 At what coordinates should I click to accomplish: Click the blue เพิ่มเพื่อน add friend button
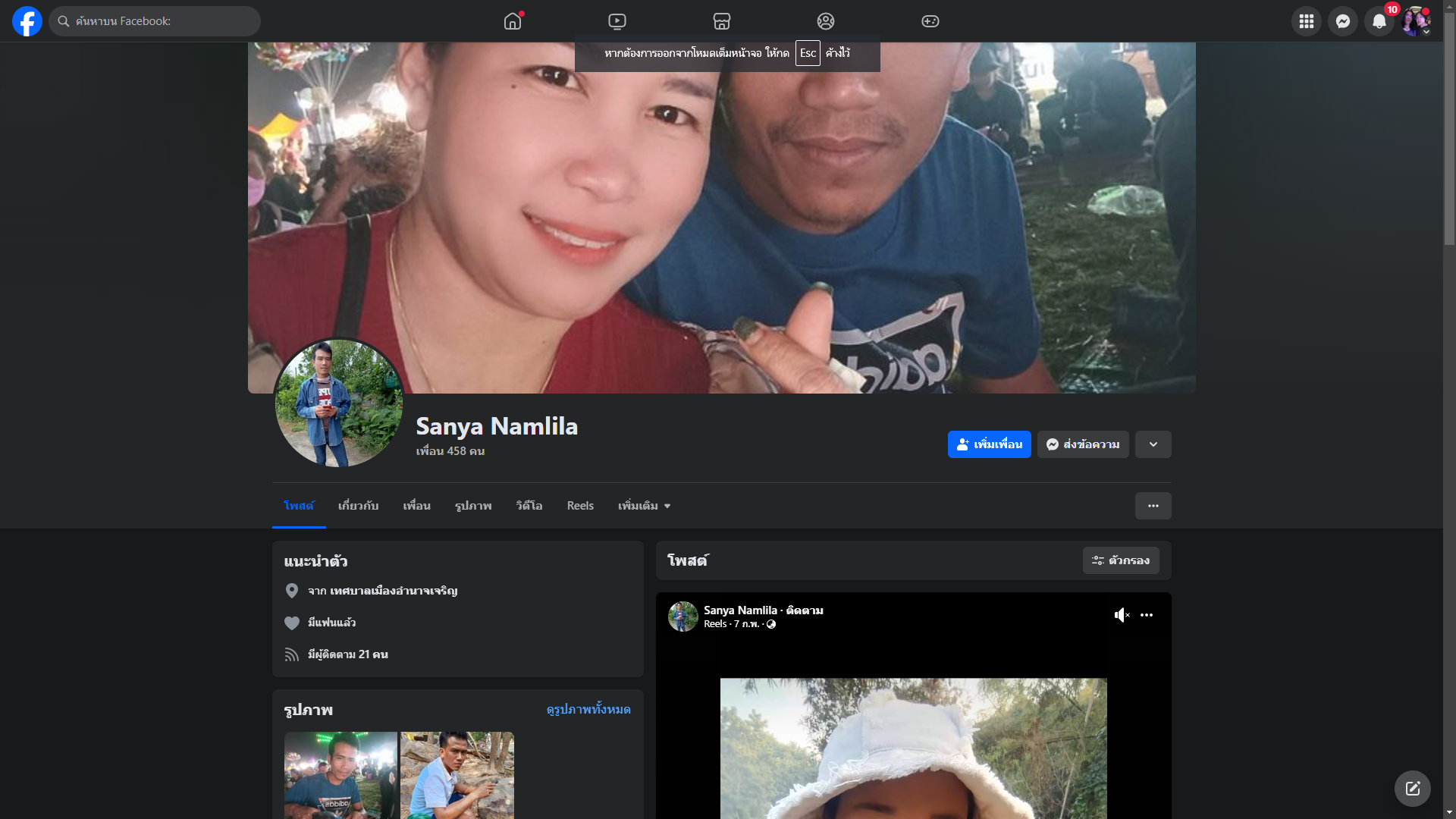[989, 444]
